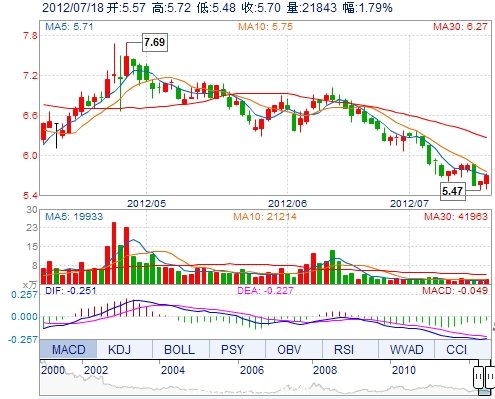This screenshot has width=495, height=399.
Task: Click the 2002 mark on timeline overview
Action: pyautogui.click(x=96, y=370)
